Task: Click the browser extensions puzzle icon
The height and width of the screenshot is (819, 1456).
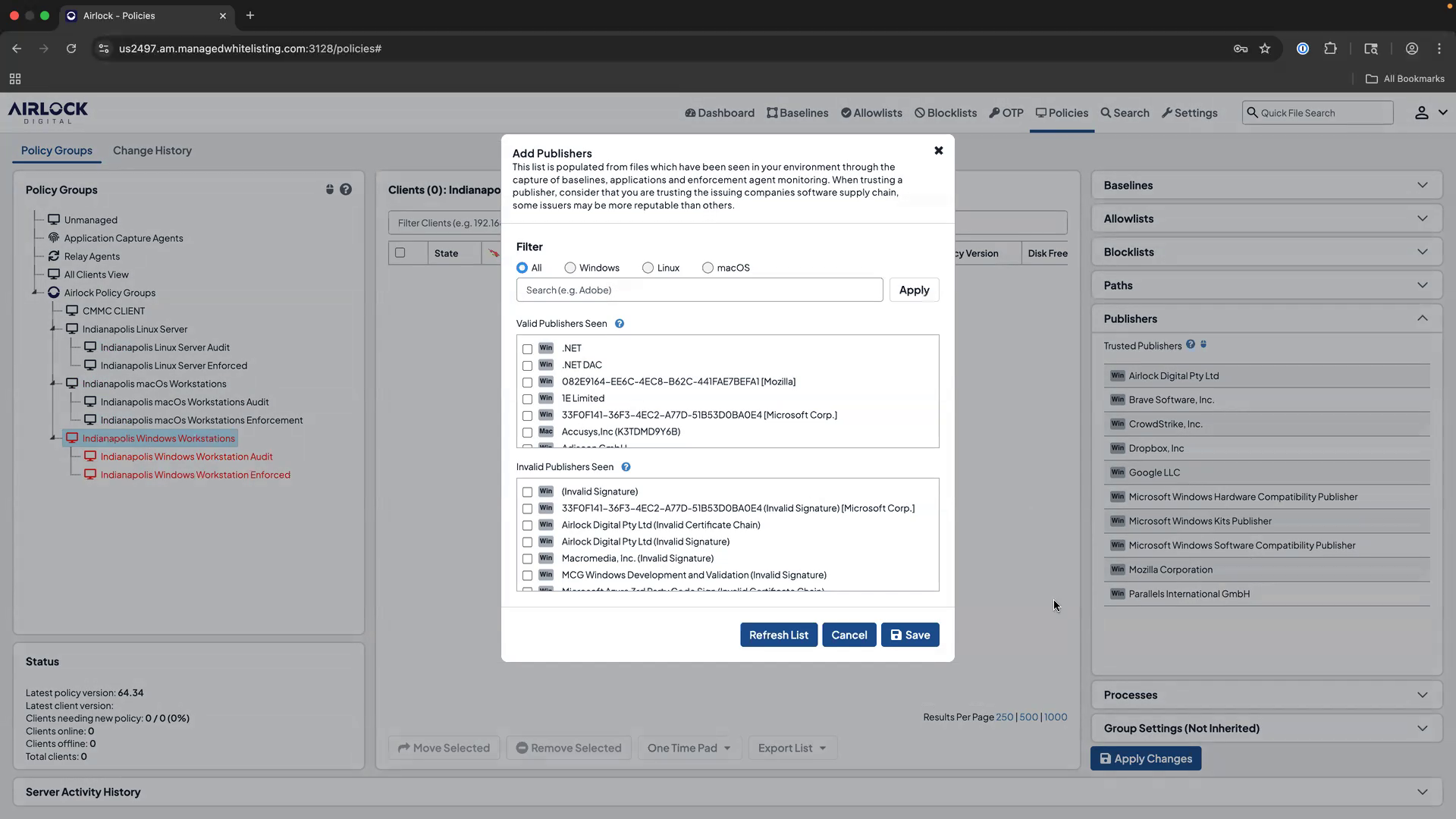Action: (x=1331, y=48)
